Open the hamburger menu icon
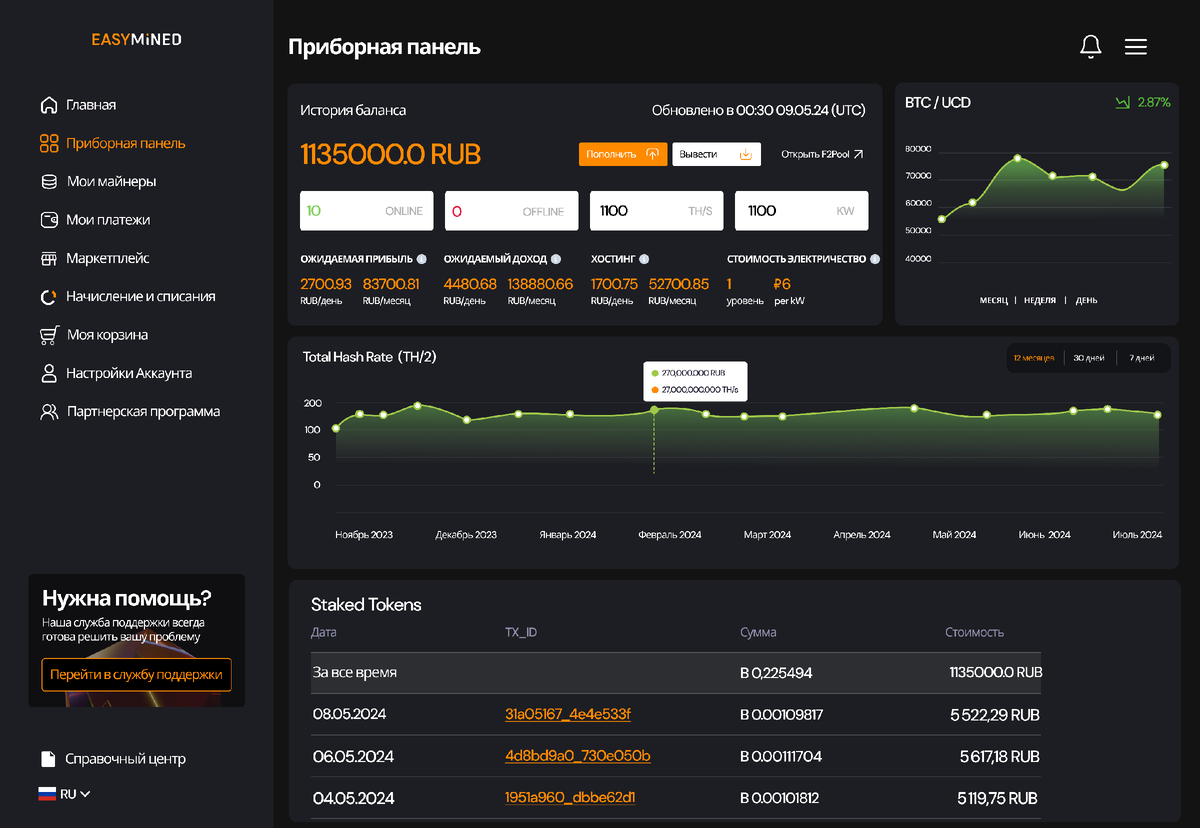 1136,46
